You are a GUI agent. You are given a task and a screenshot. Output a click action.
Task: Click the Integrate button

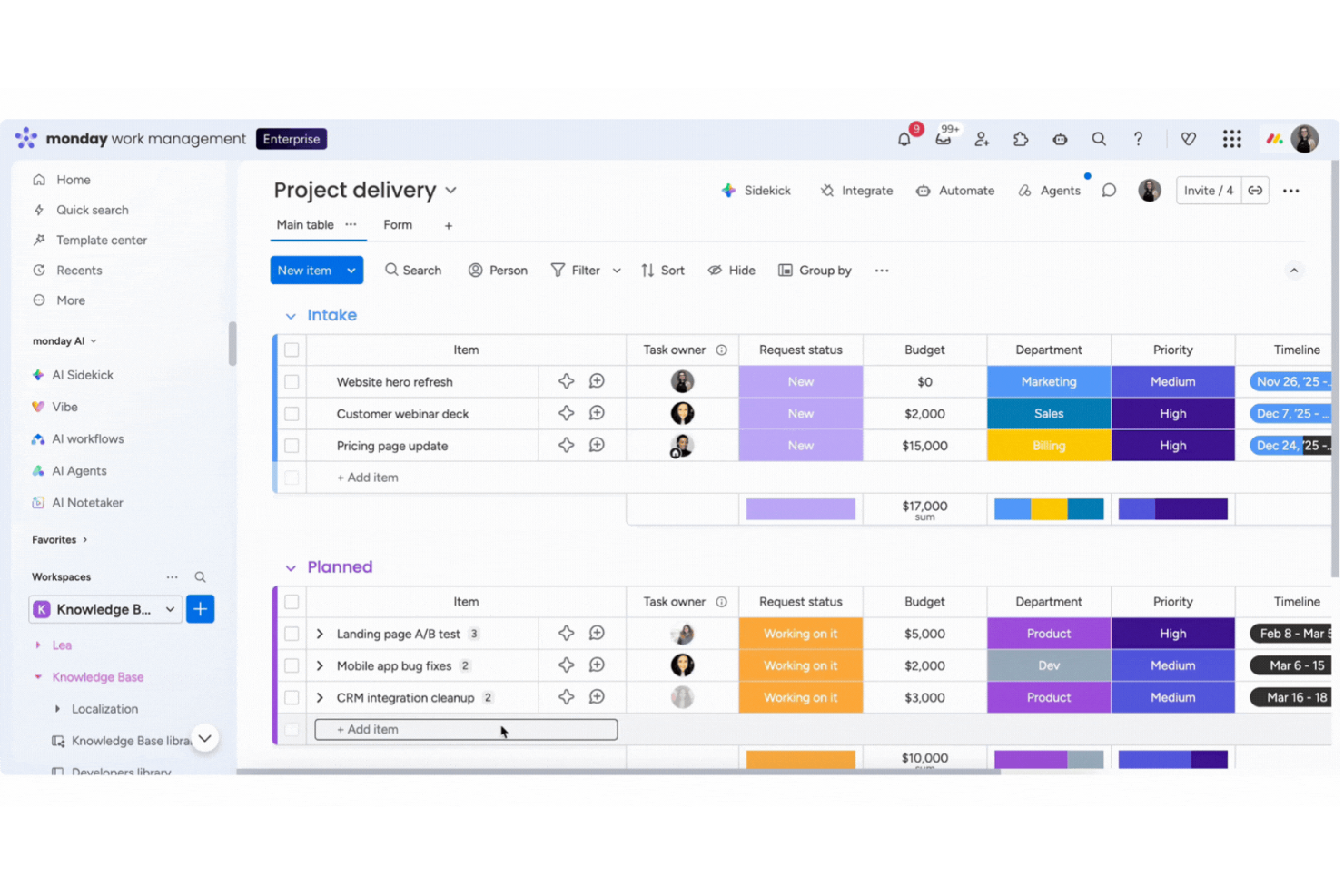click(856, 191)
